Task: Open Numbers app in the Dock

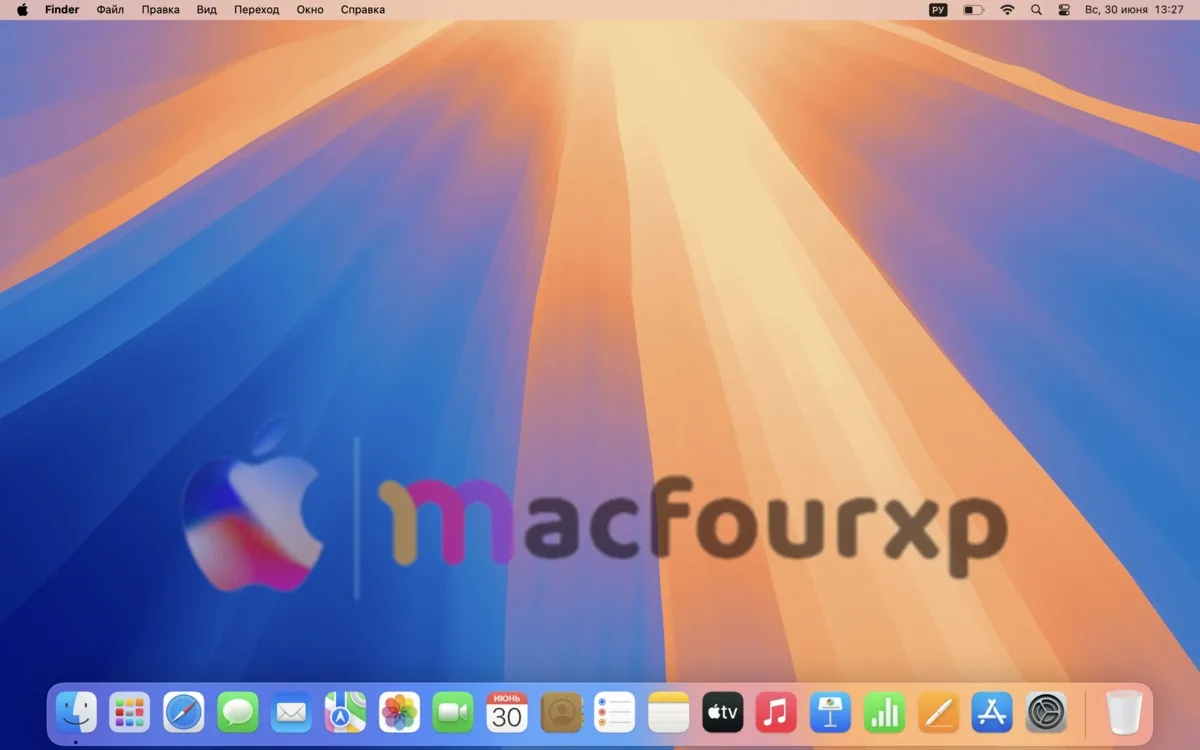Action: (x=885, y=713)
